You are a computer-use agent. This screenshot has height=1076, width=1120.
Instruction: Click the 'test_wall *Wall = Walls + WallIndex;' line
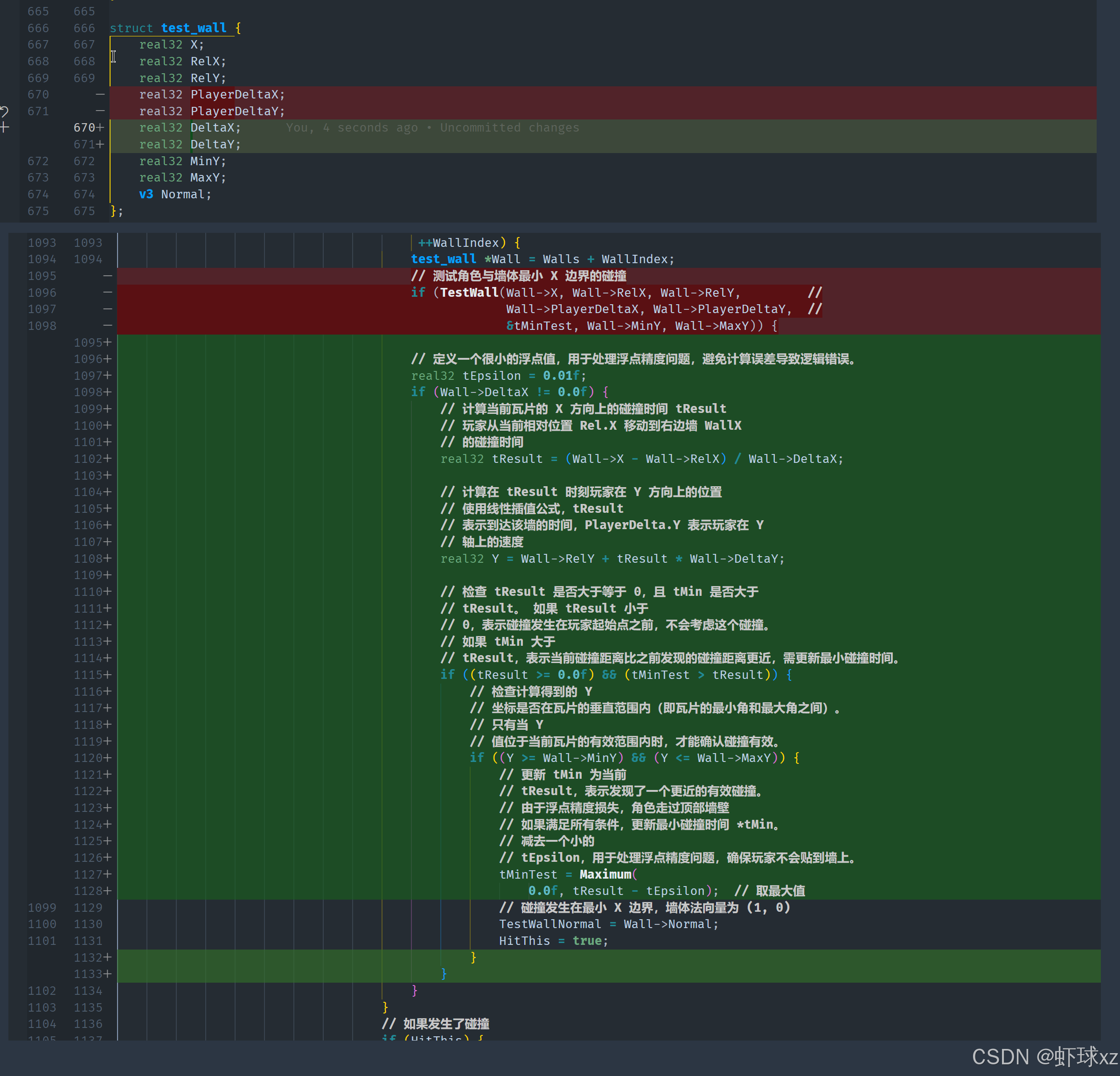pos(543,259)
